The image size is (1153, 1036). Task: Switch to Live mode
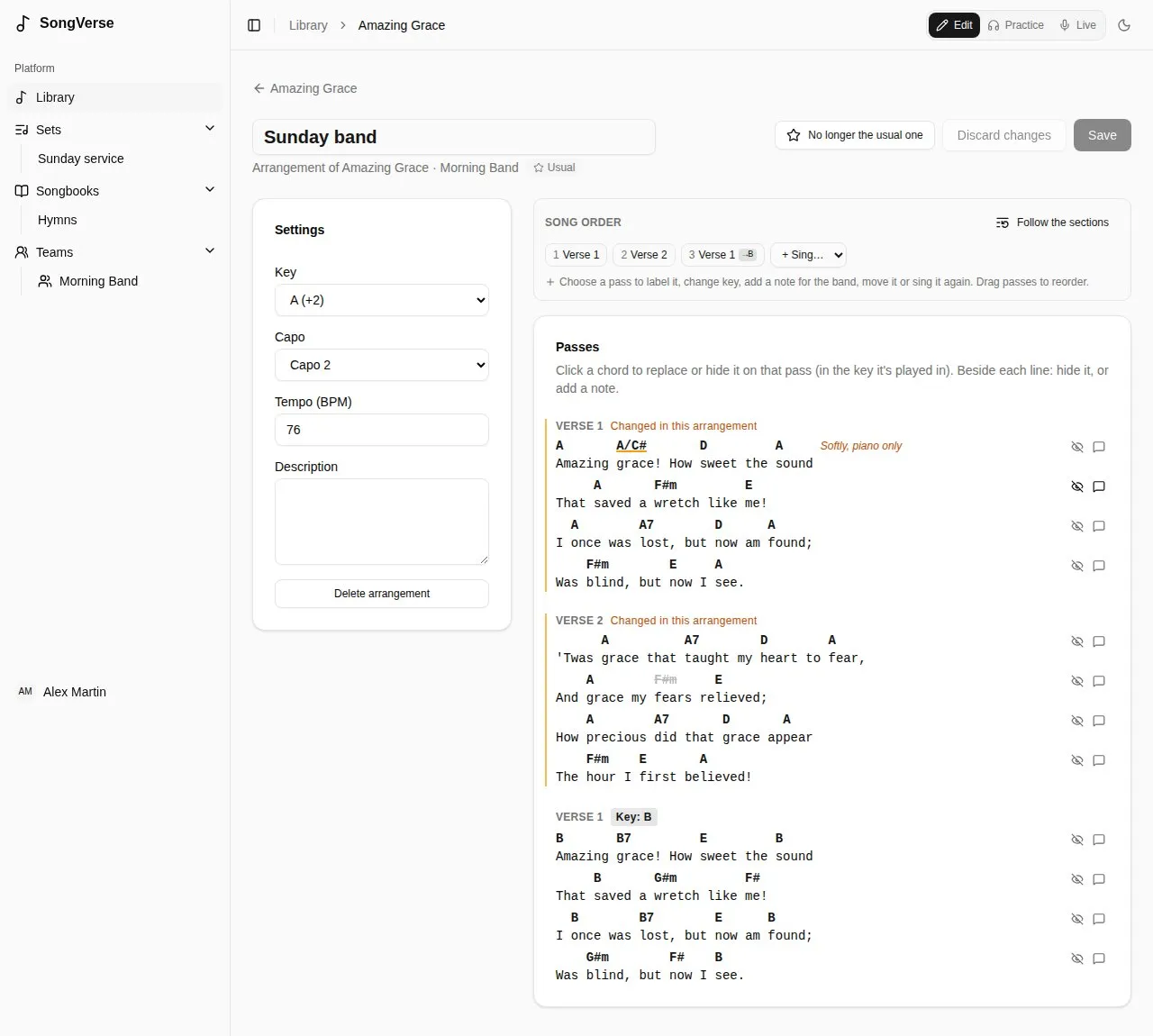(1078, 25)
